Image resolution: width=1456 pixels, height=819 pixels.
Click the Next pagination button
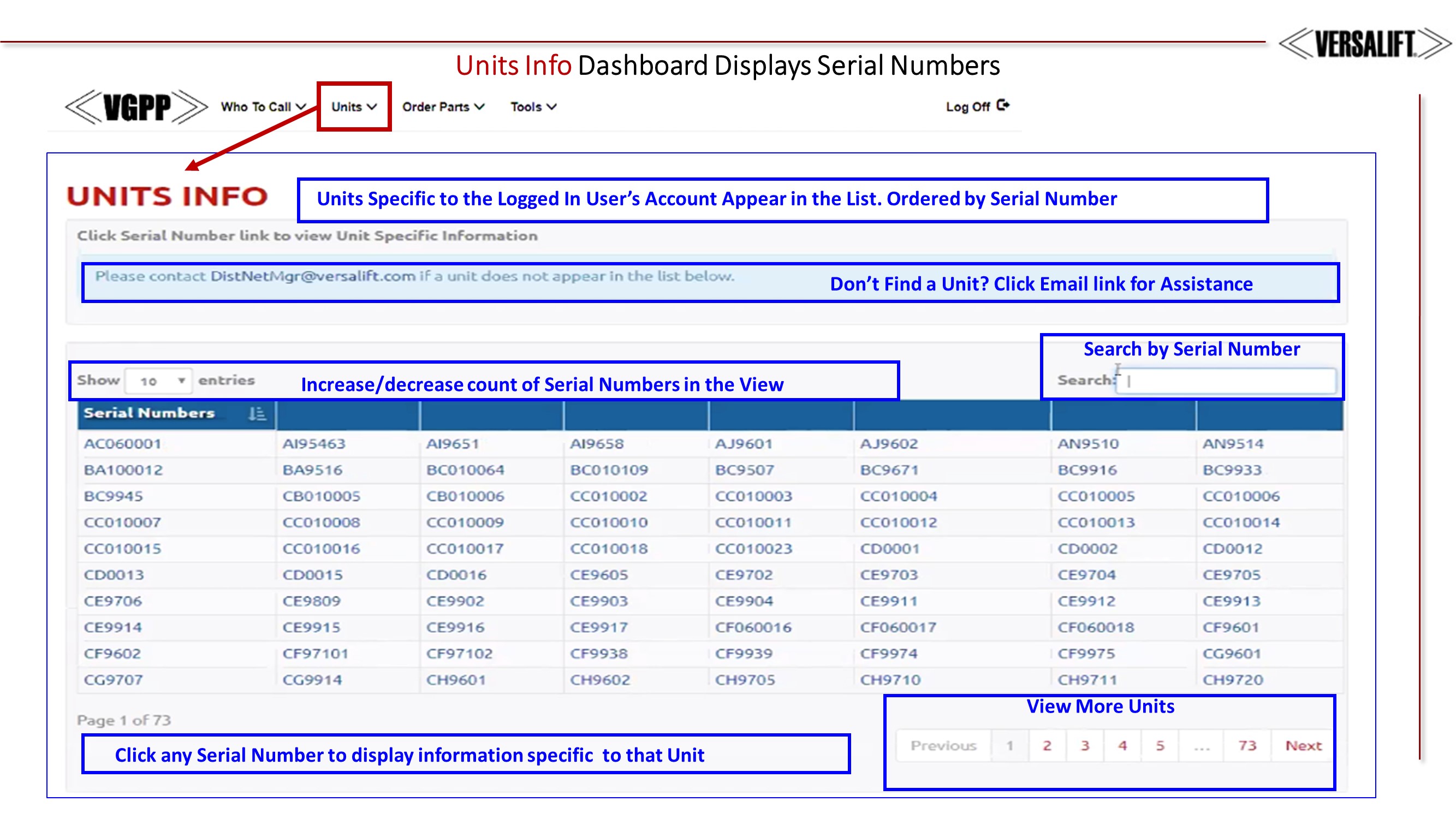tap(1303, 746)
